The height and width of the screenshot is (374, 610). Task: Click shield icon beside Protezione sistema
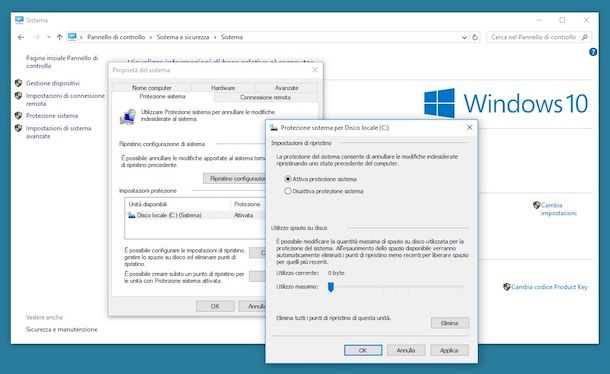pyautogui.click(x=18, y=116)
